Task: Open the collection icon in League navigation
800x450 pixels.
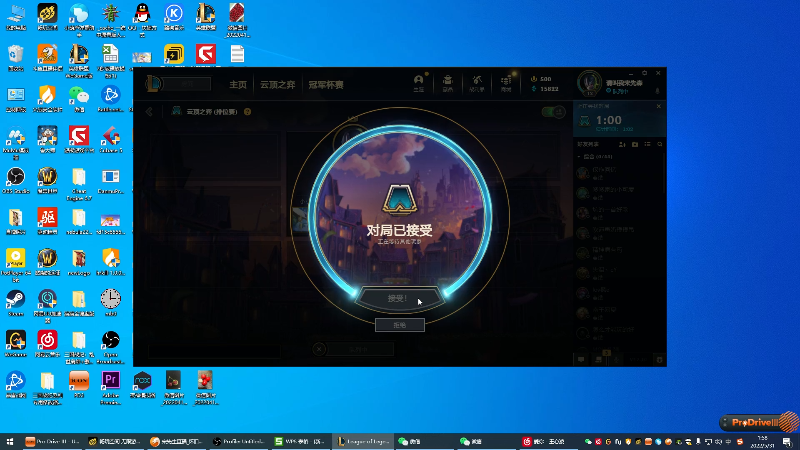Action: (447, 83)
